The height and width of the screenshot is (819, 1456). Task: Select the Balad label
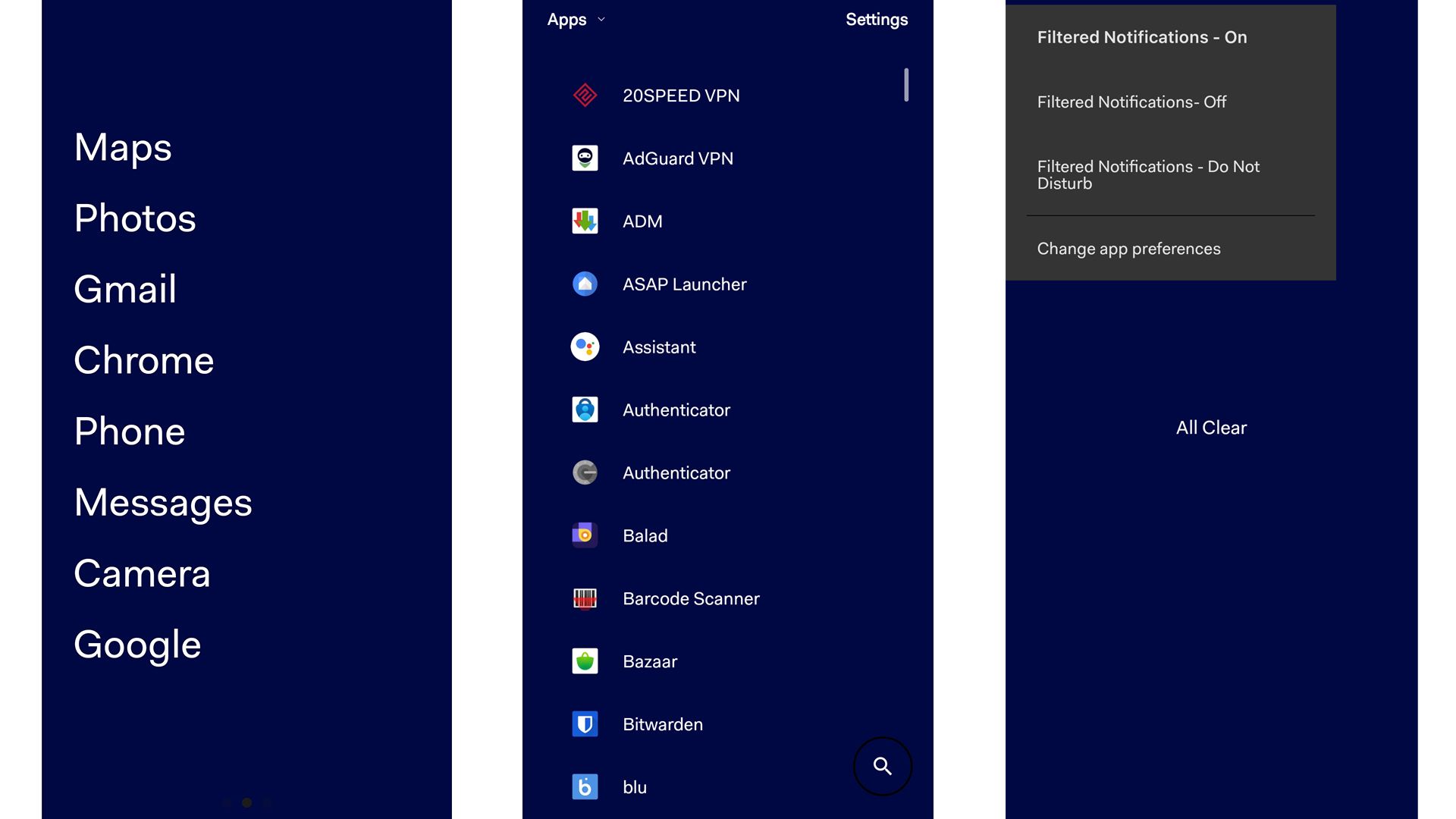[x=645, y=536]
